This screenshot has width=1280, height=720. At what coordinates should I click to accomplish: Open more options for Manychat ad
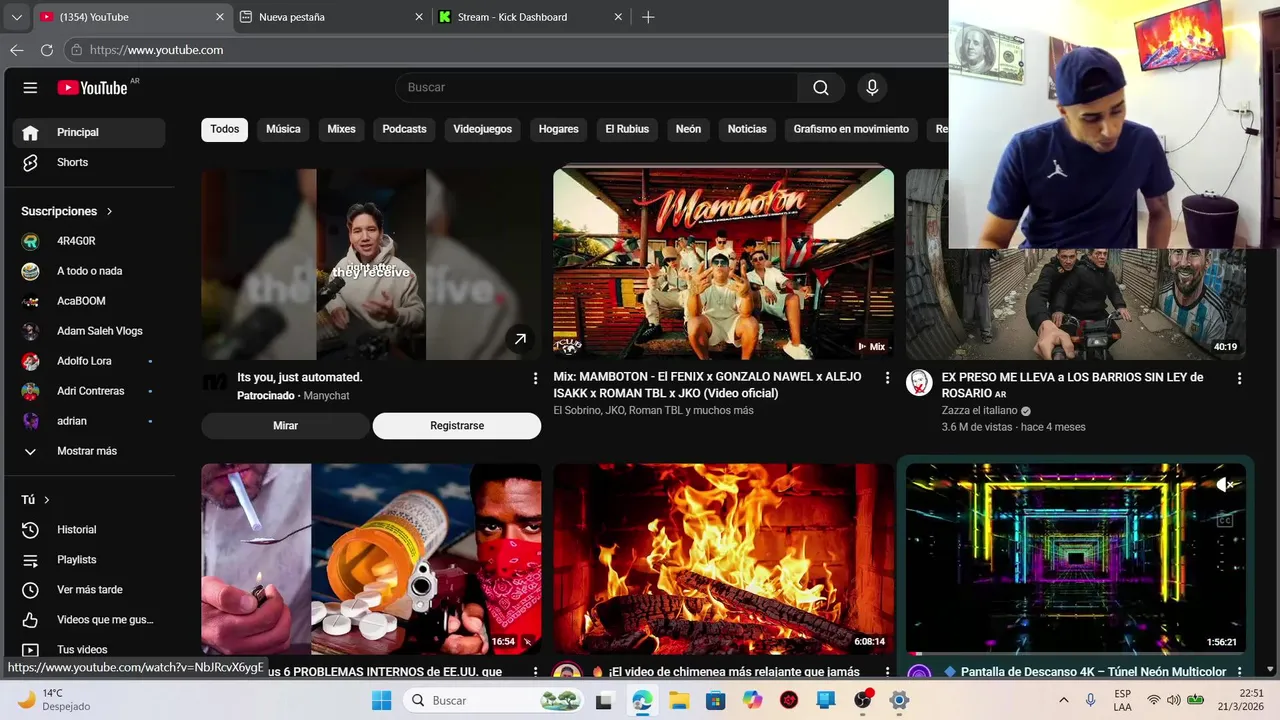coord(535,378)
